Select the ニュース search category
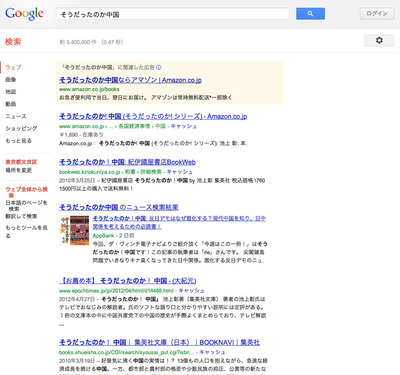 pos(16,116)
